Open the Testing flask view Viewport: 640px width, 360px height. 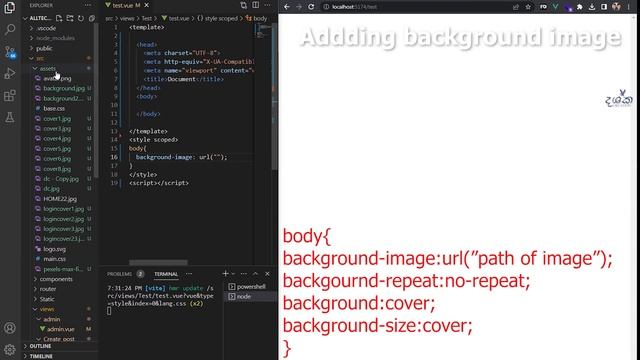[x=10, y=118]
